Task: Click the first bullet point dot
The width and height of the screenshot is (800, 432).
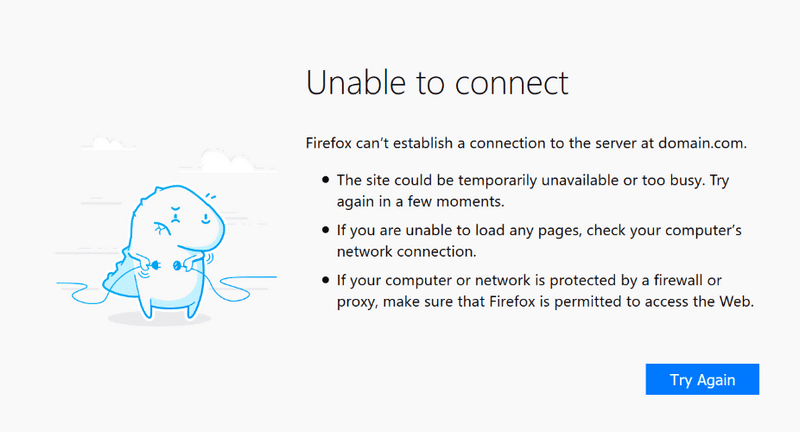Action: coord(324,180)
